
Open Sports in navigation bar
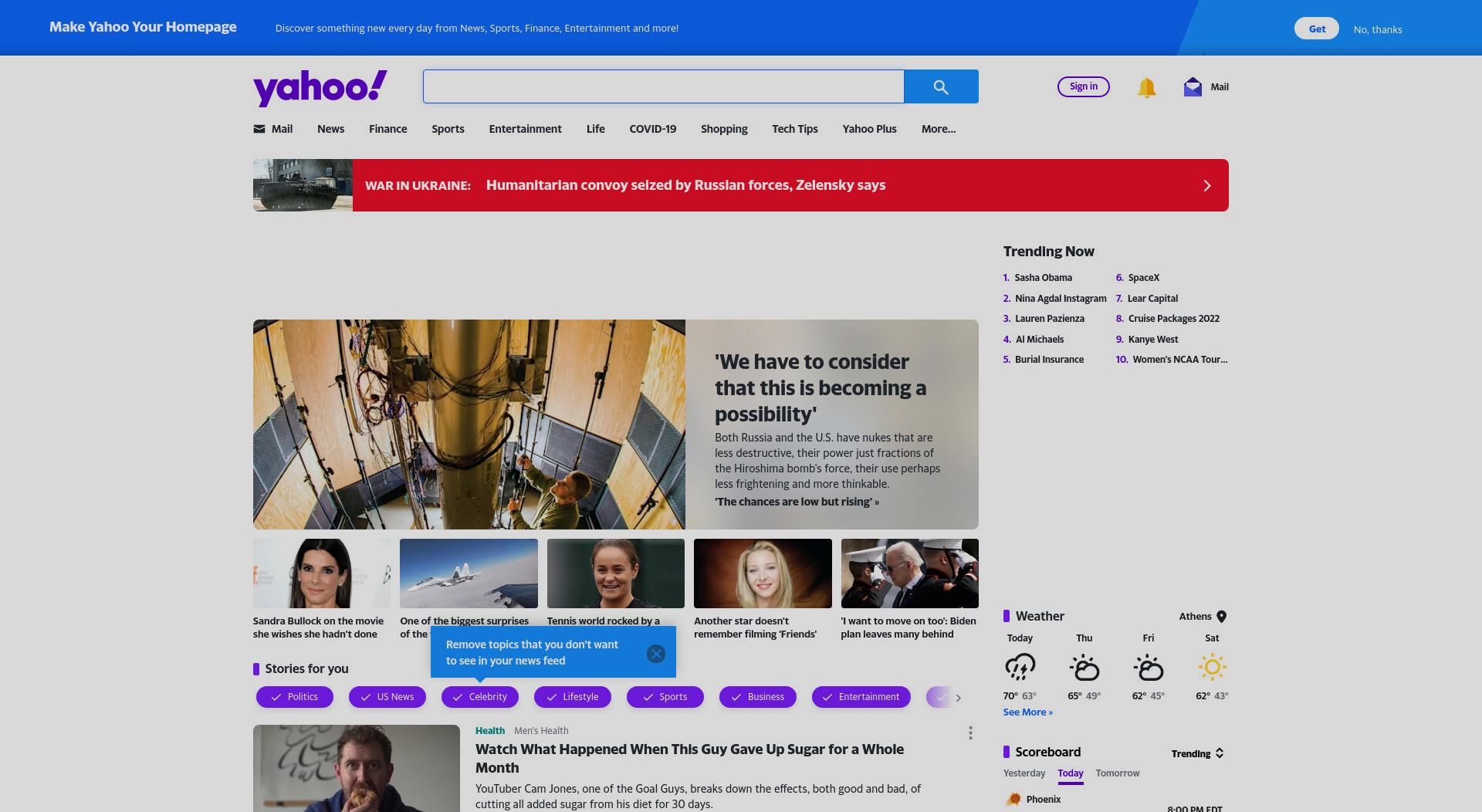448,129
